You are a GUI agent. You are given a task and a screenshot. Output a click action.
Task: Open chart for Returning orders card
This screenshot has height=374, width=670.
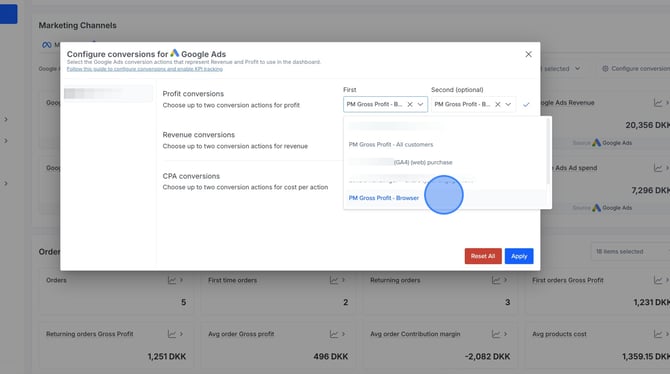coord(496,280)
